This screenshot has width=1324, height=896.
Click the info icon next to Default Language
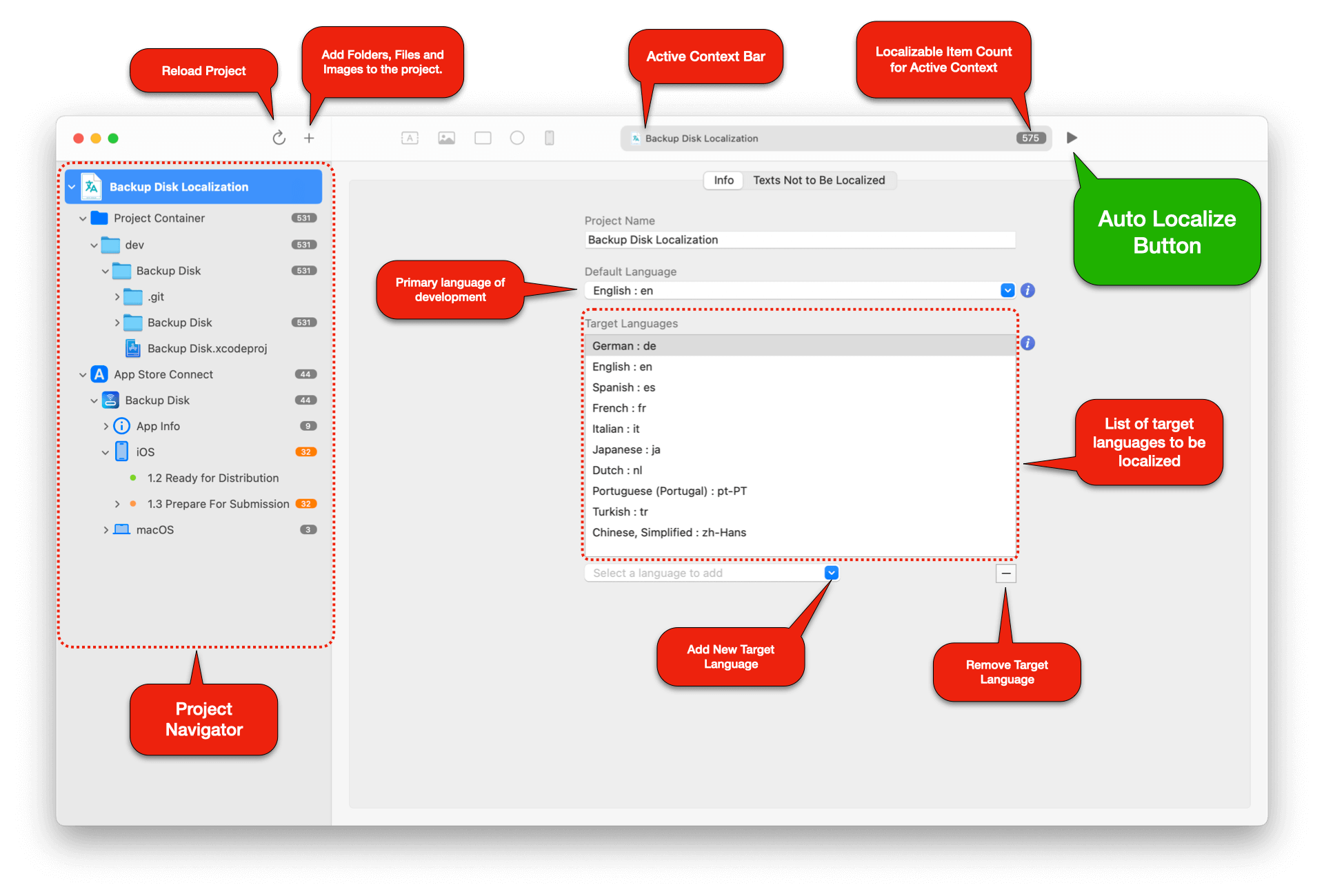click(x=1027, y=290)
